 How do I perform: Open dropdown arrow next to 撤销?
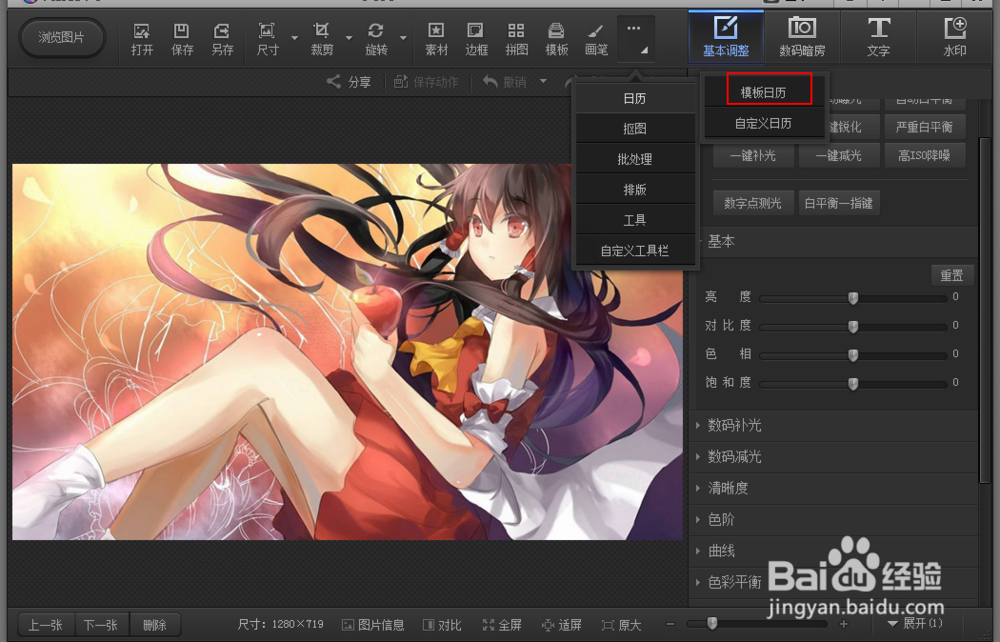[x=543, y=81]
